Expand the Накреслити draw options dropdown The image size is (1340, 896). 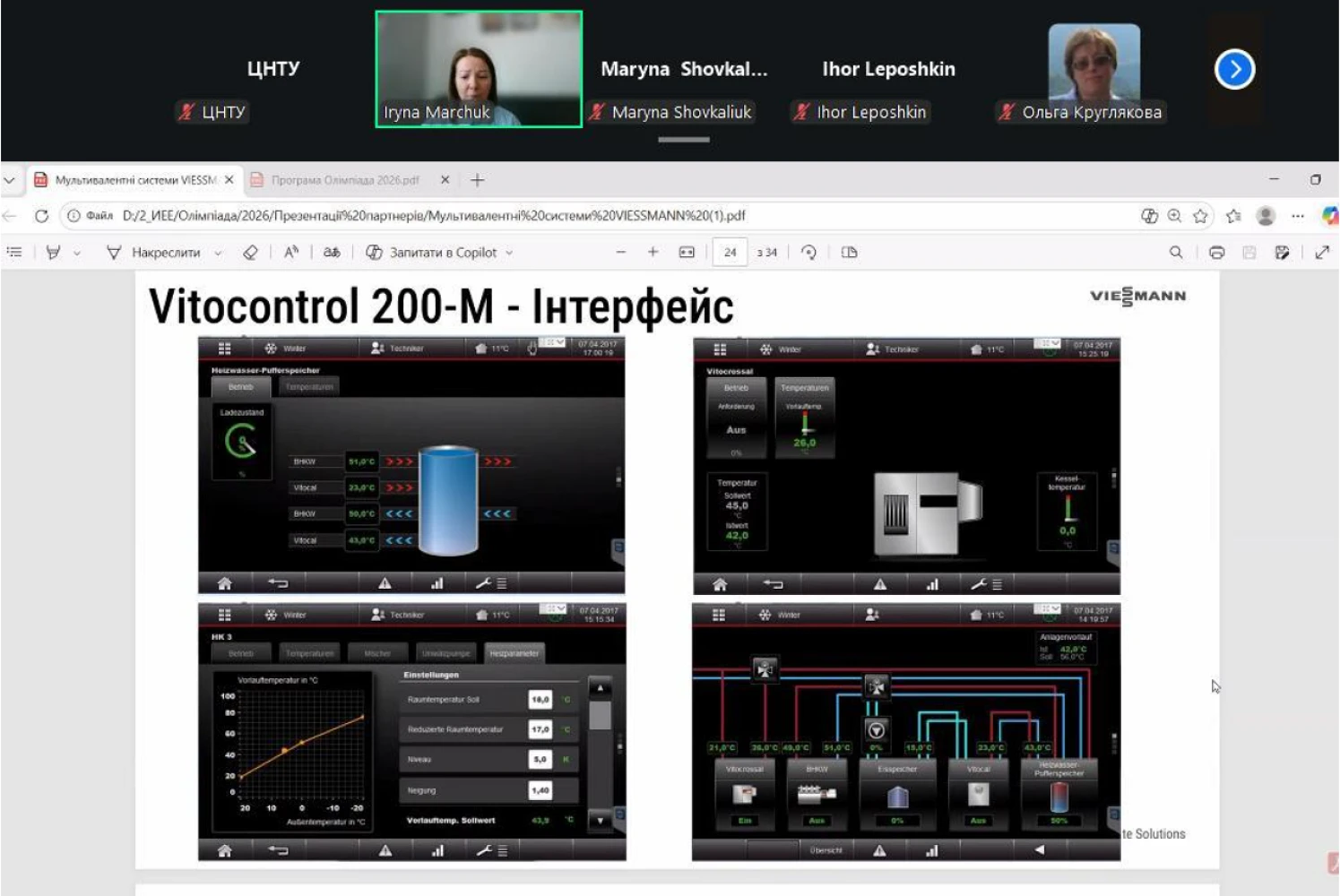[x=218, y=254]
